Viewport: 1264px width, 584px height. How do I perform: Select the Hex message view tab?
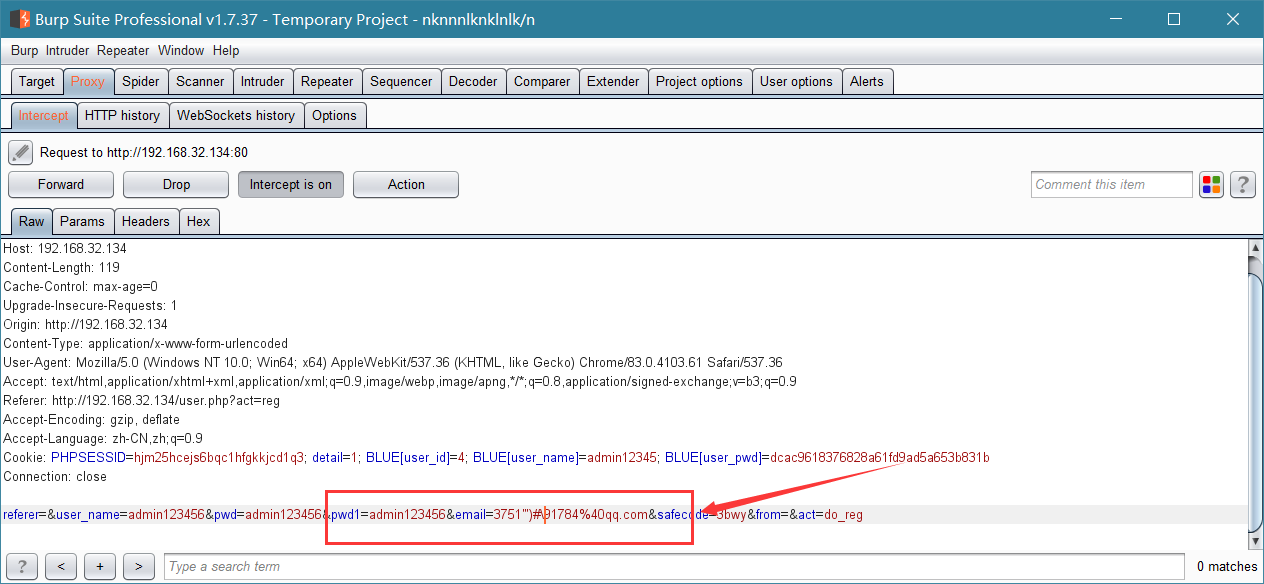199,222
